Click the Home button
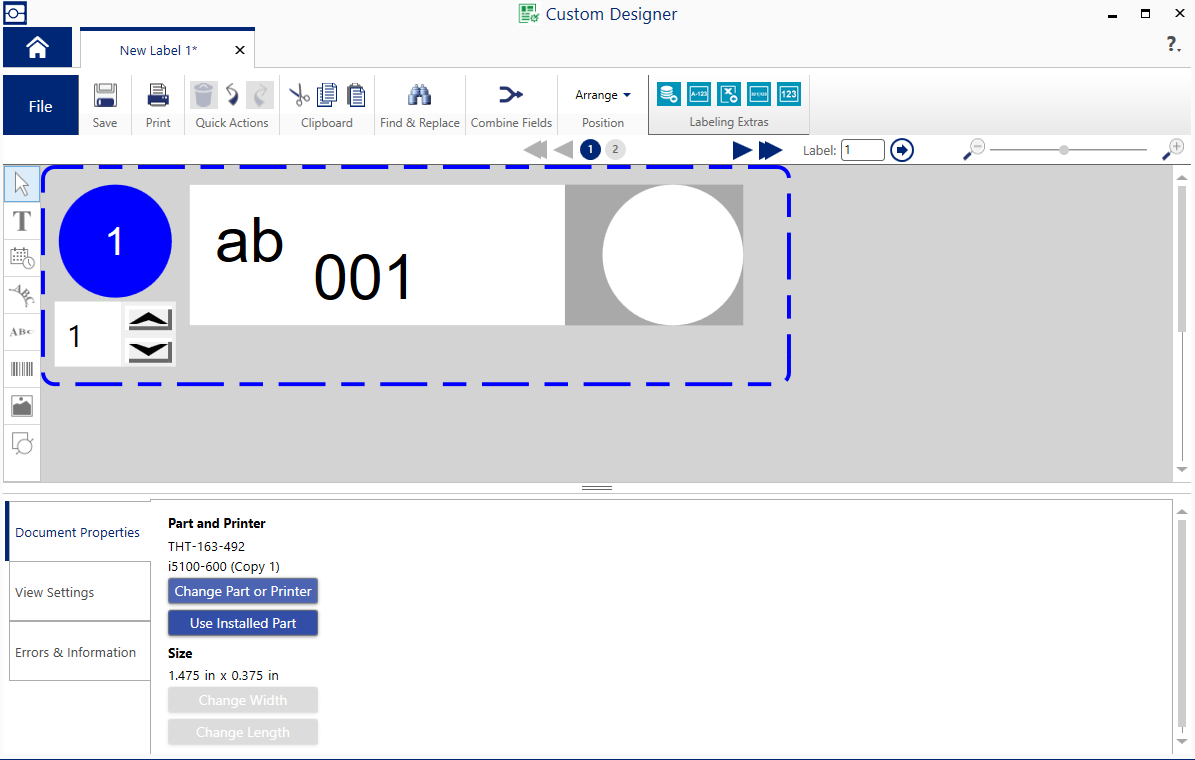Image resolution: width=1195 pixels, height=760 pixels. [x=37, y=48]
